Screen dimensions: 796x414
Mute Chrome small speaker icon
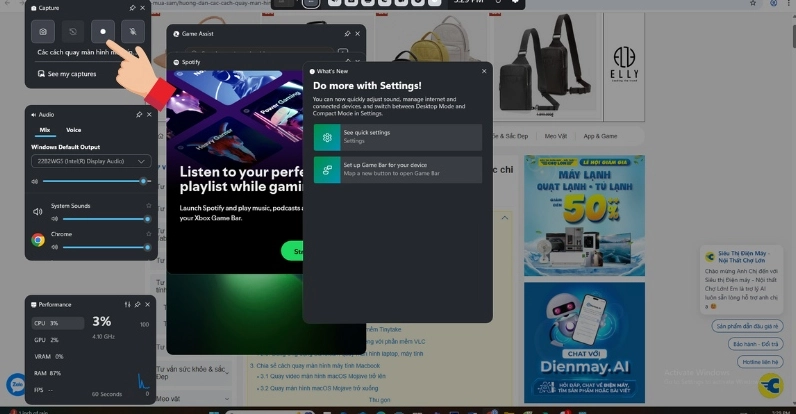pyautogui.click(x=54, y=248)
